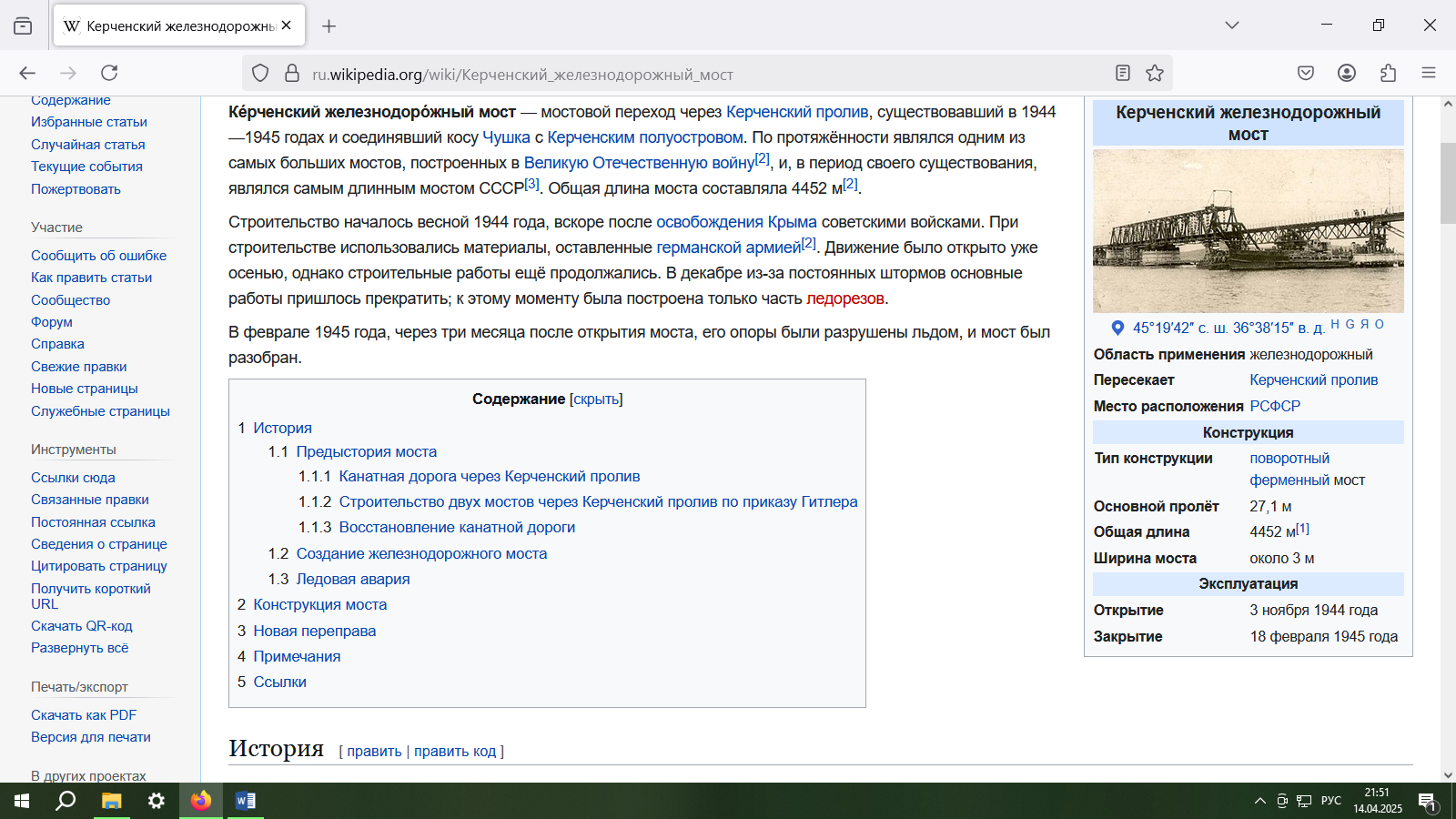Hide the contents box via скрыть
This screenshot has height=819, width=1456.
coord(596,399)
